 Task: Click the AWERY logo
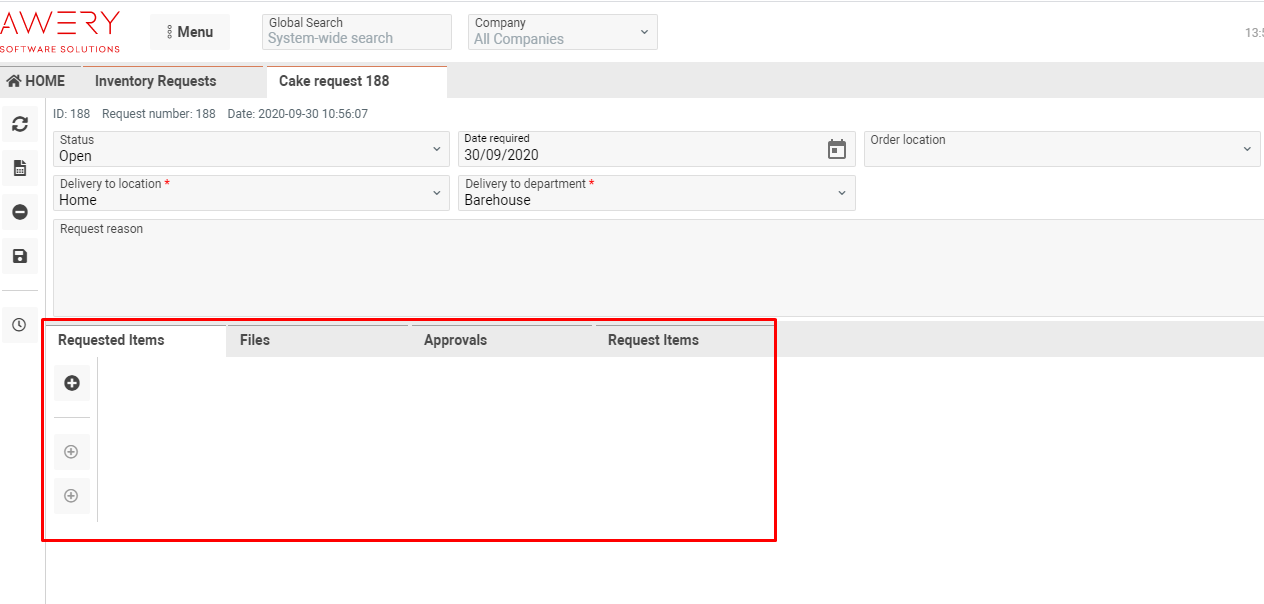point(60,31)
